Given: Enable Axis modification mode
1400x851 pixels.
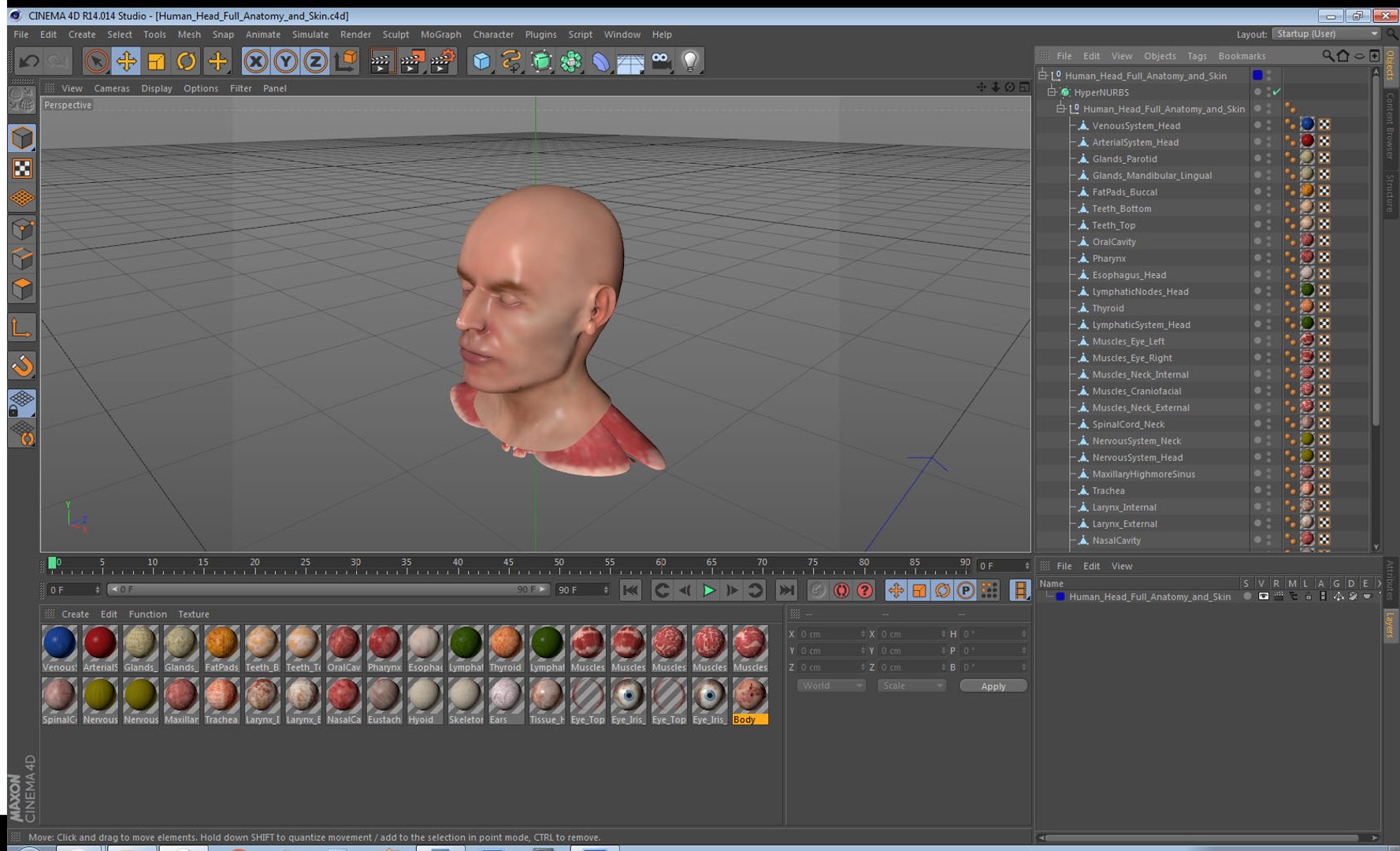Looking at the screenshot, I should tap(22, 327).
